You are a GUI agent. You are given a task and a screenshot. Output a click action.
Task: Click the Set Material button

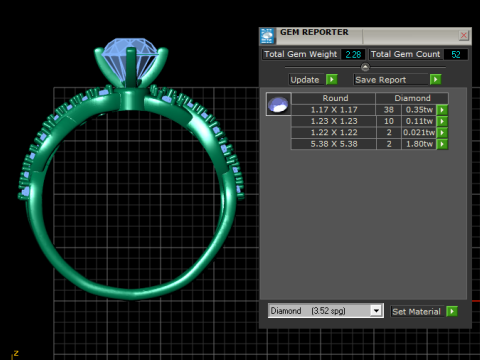coord(417,312)
